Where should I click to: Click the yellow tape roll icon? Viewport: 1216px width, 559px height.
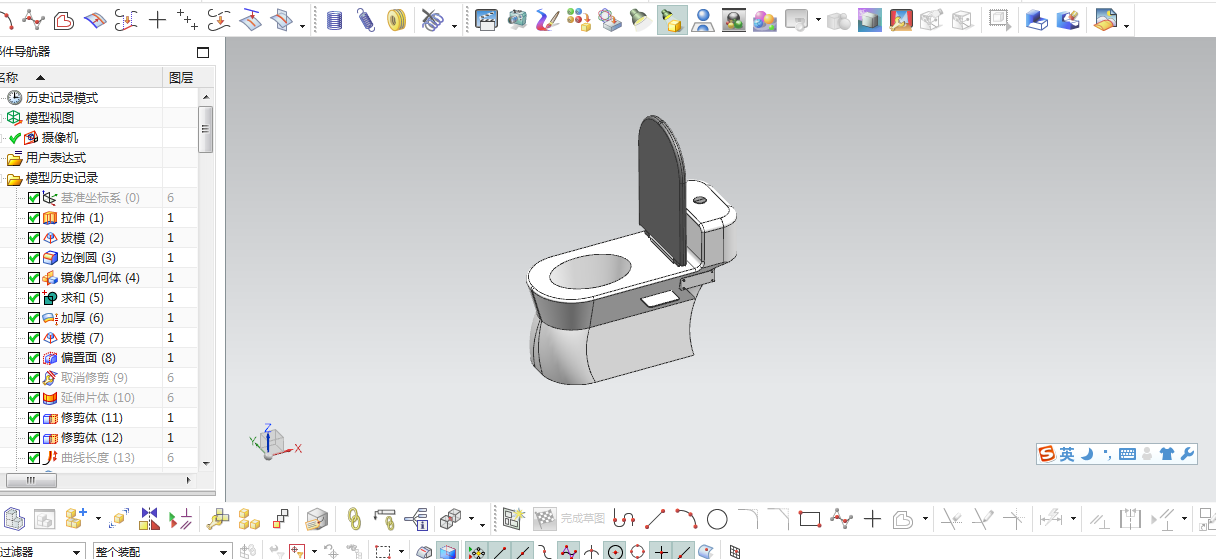396,19
